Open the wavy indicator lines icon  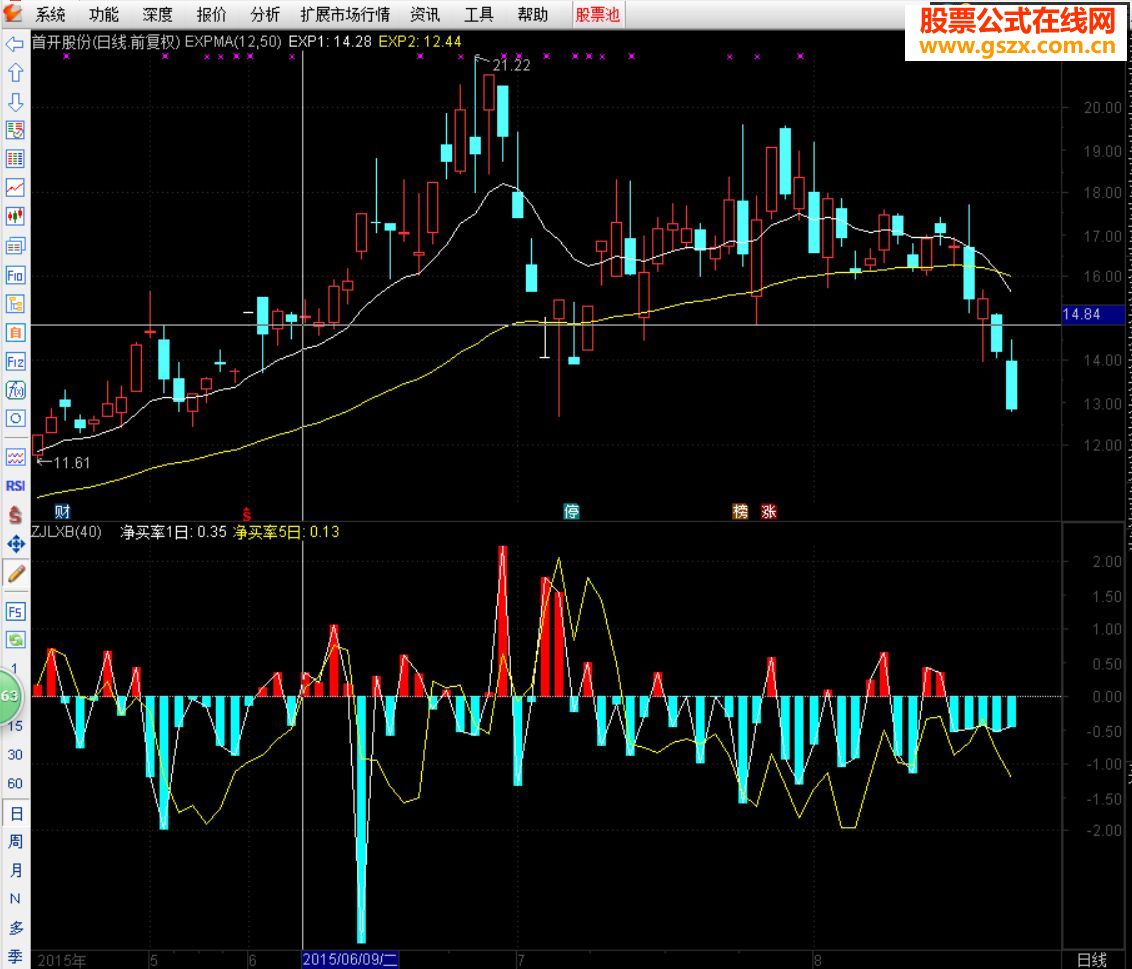tap(15, 457)
